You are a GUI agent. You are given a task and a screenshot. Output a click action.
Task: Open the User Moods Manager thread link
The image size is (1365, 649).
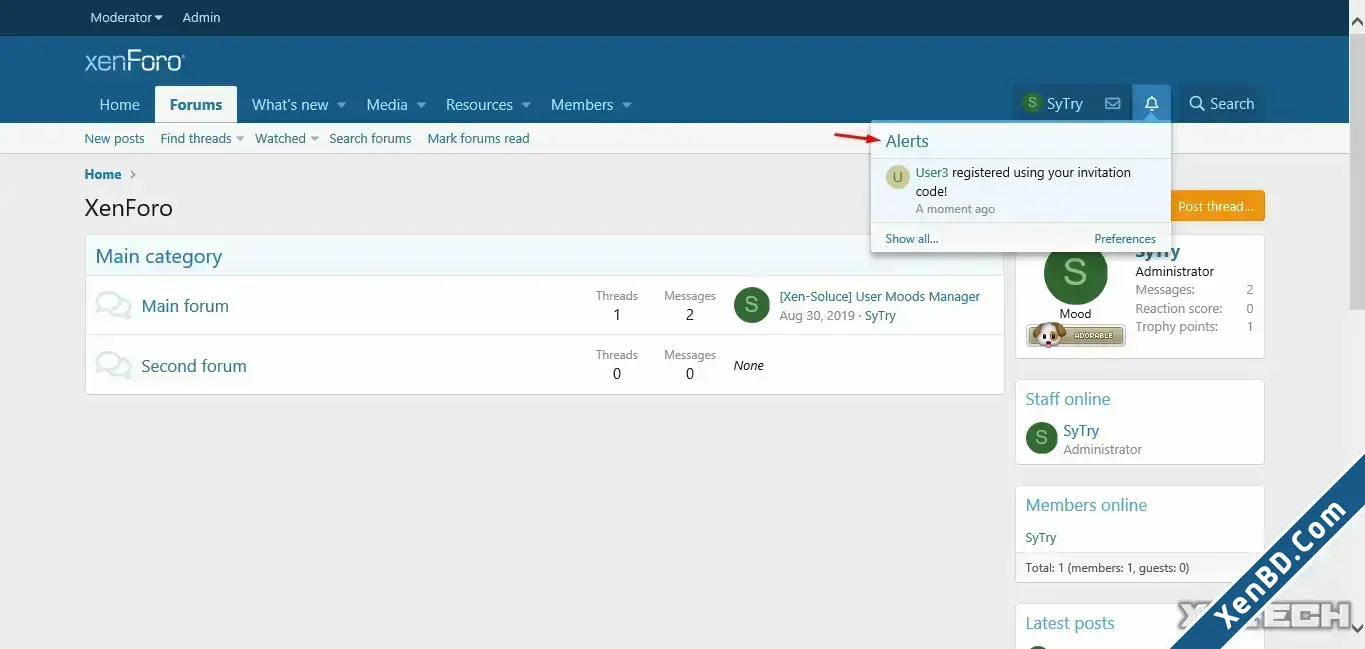tap(880, 296)
